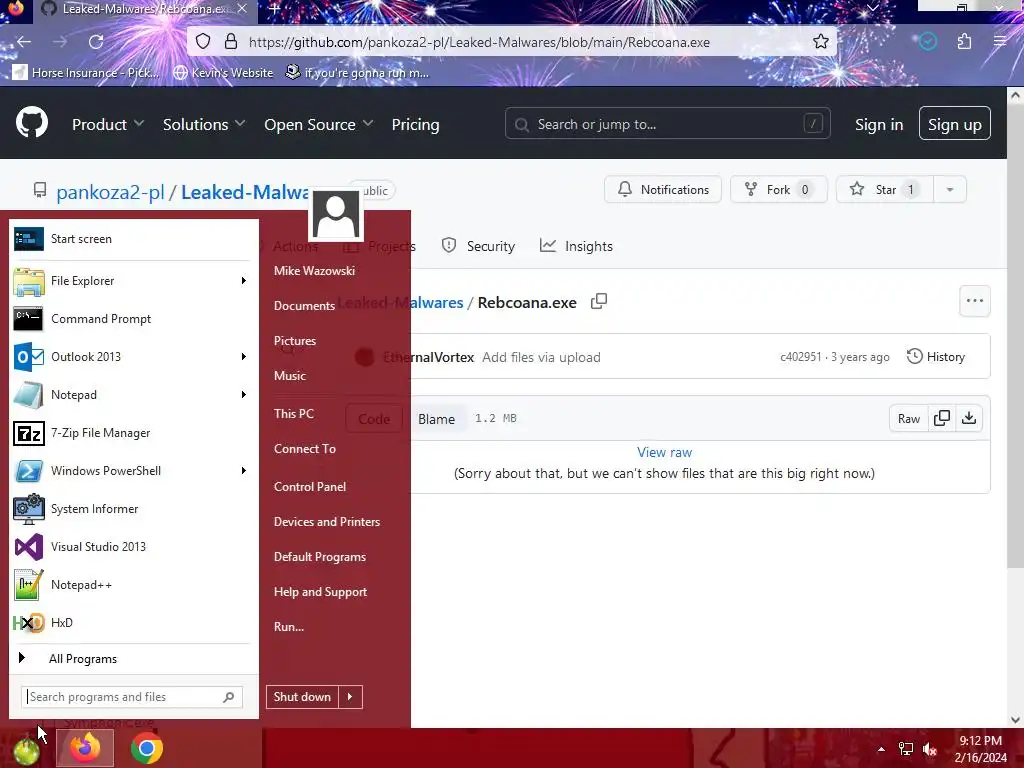Click View raw link
This screenshot has height=768, width=1024.
tap(664, 452)
